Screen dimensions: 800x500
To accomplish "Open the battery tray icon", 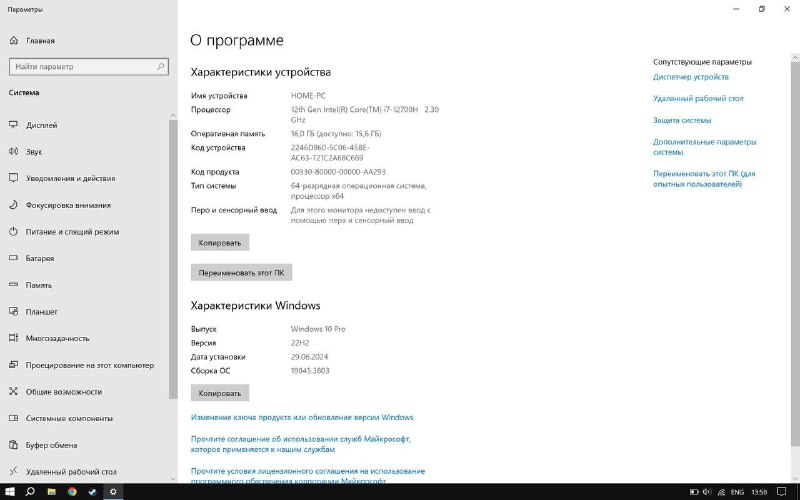I will pos(694,492).
